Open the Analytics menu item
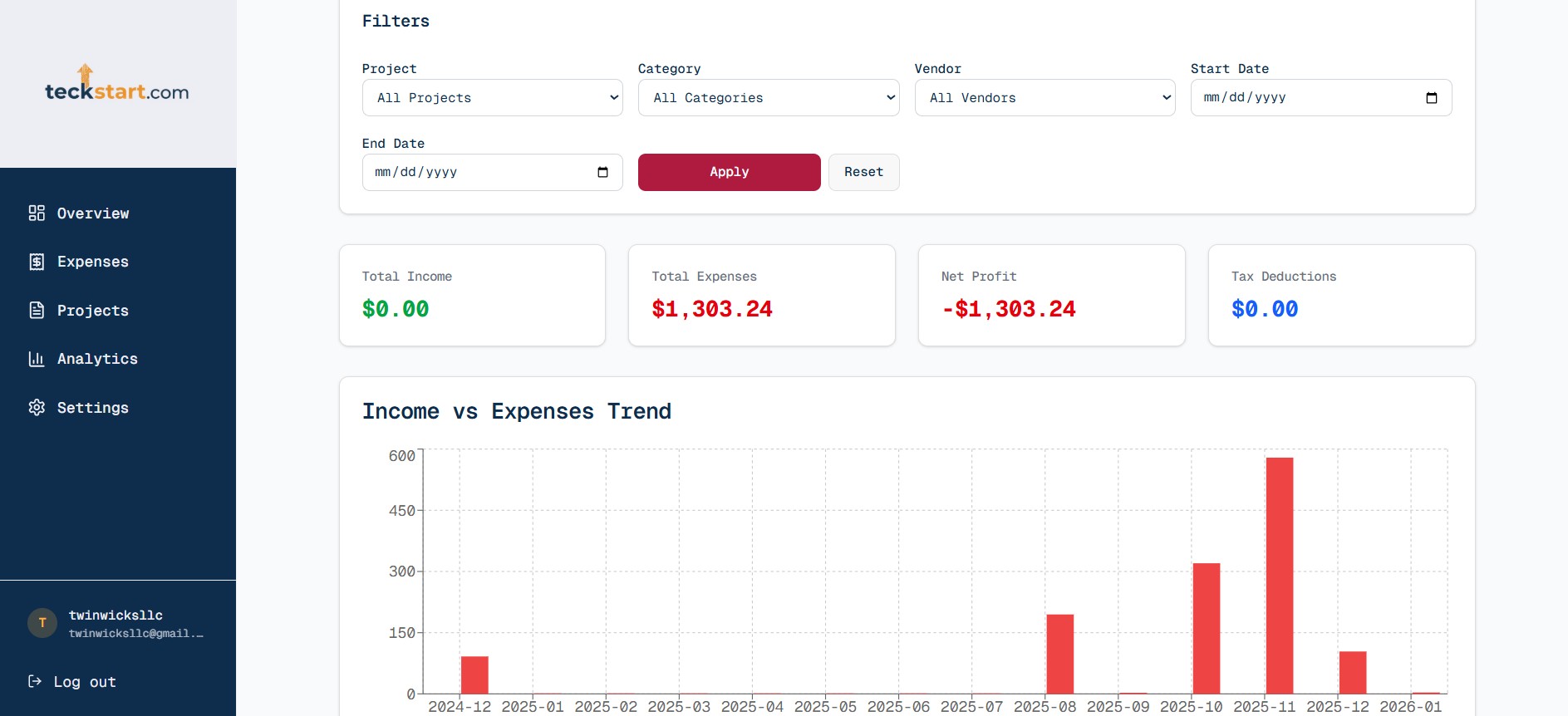This screenshot has height=716, width=1568. pyautogui.click(x=97, y=359)
